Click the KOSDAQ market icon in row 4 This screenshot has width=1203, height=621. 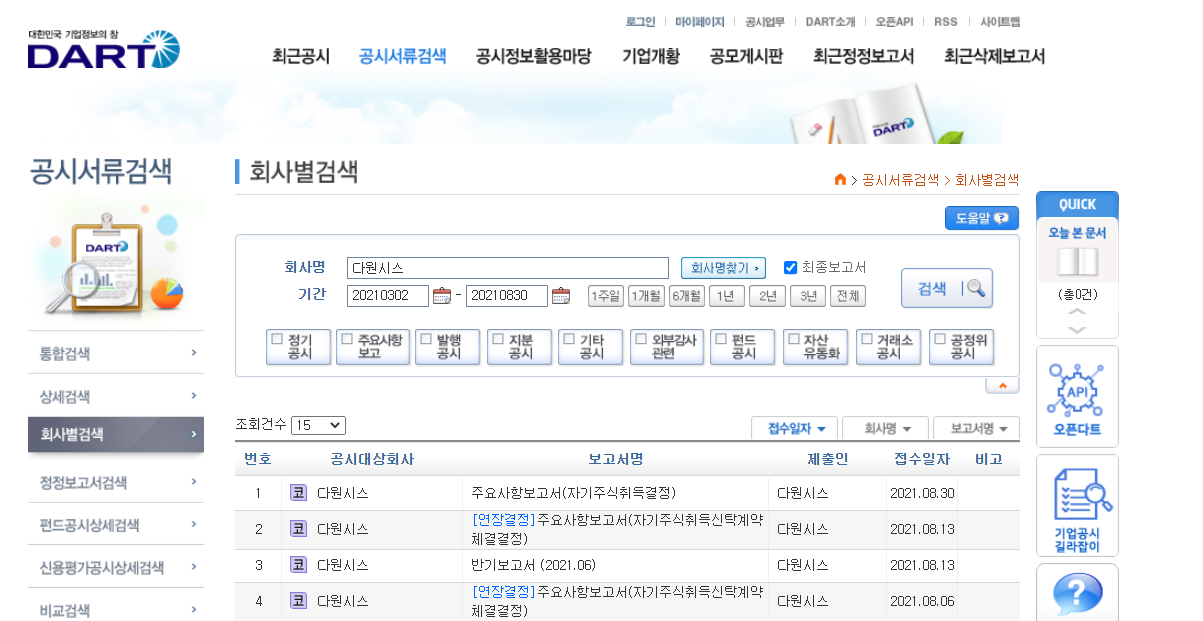pos(298,600)
